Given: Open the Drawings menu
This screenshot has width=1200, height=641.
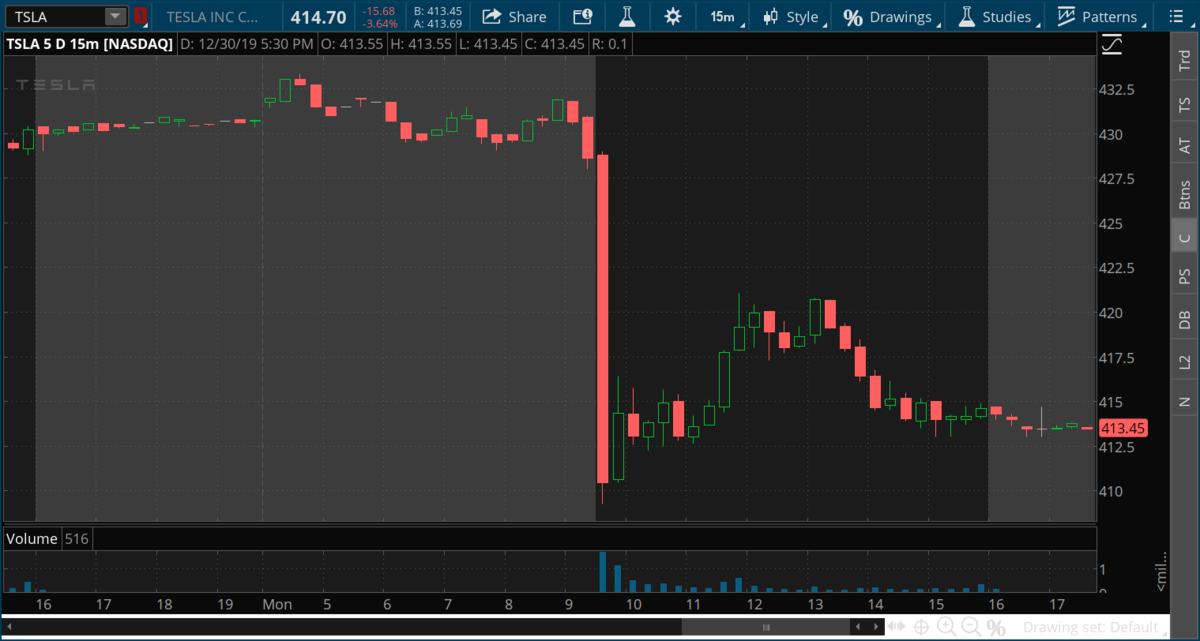Looking at the screenshot, I should (889, 17).
